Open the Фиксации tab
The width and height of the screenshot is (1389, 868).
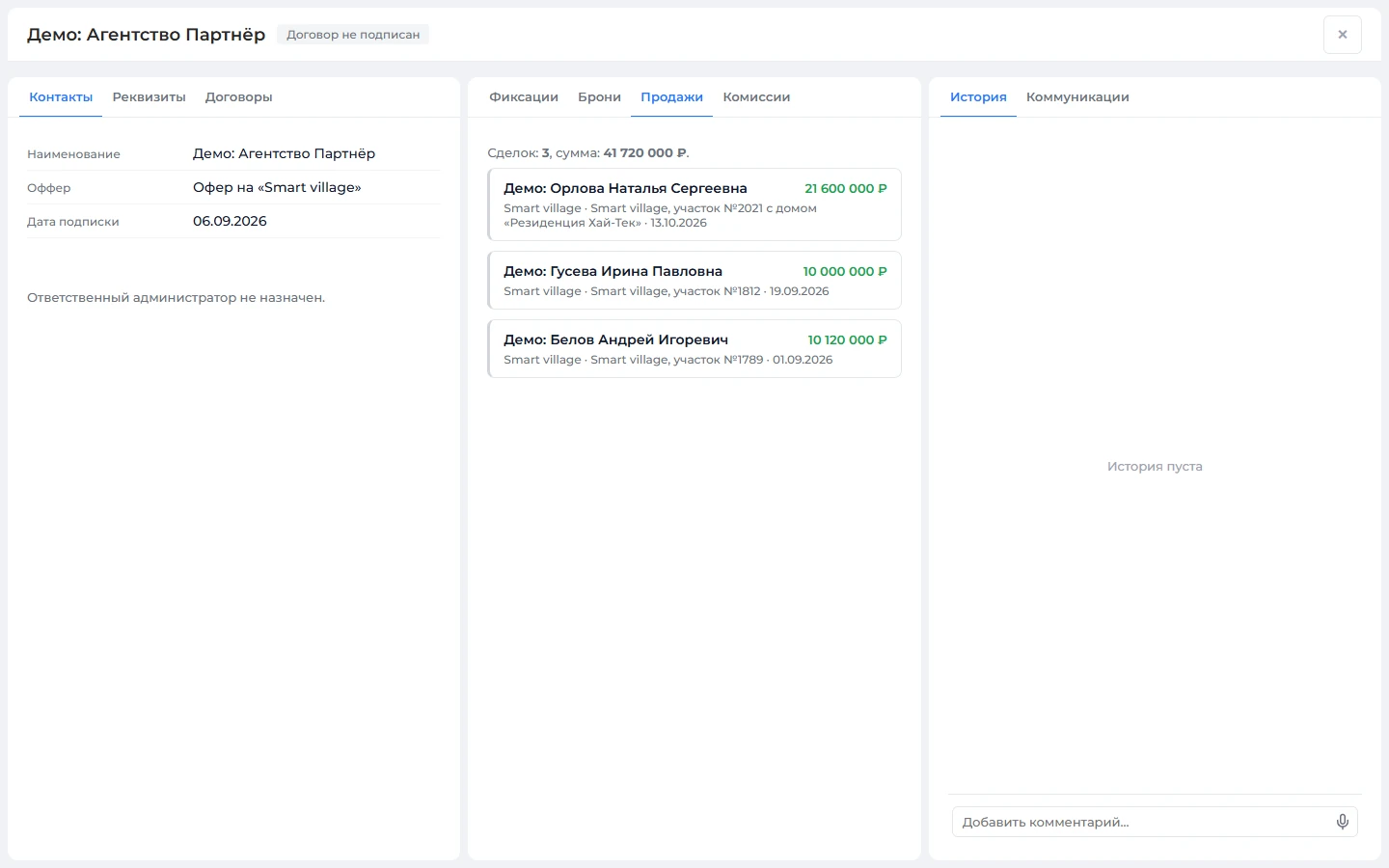pyautogui.click(x=524, y=97)
